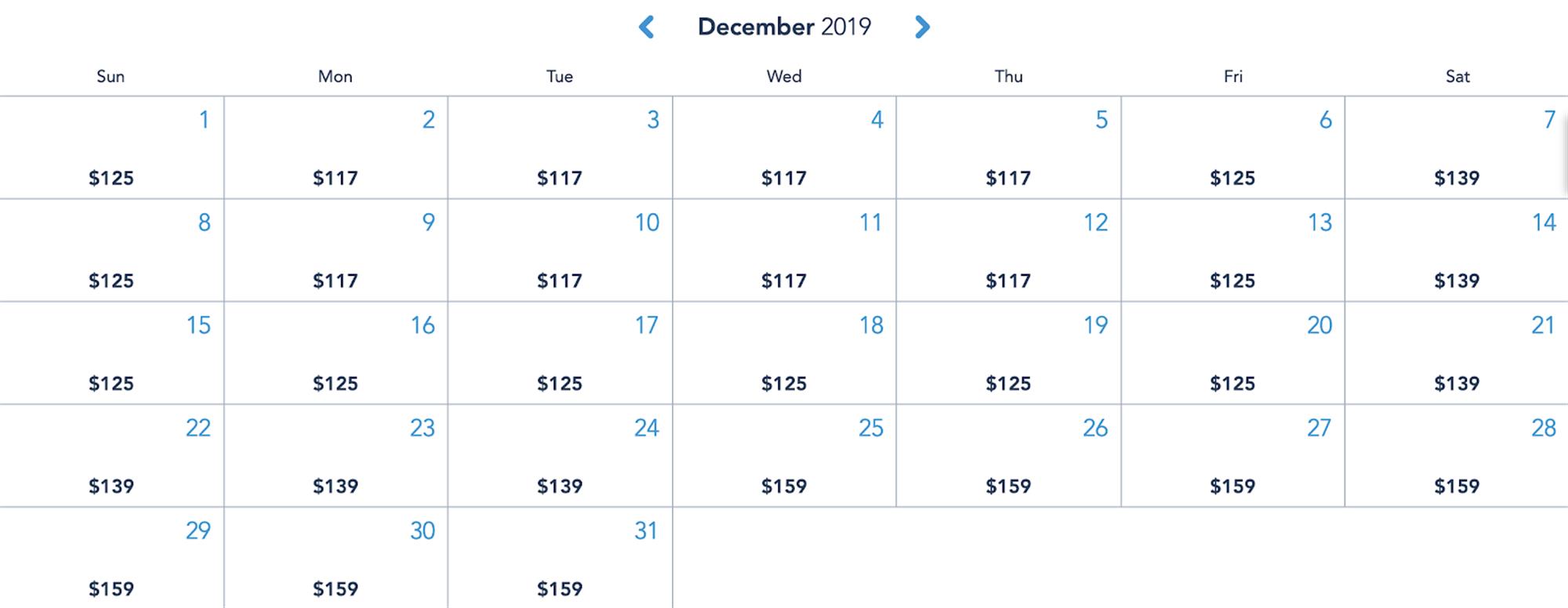The image size is (1568, 608).
Task: Select December 12 at $117
Action: click(1008, 251)
